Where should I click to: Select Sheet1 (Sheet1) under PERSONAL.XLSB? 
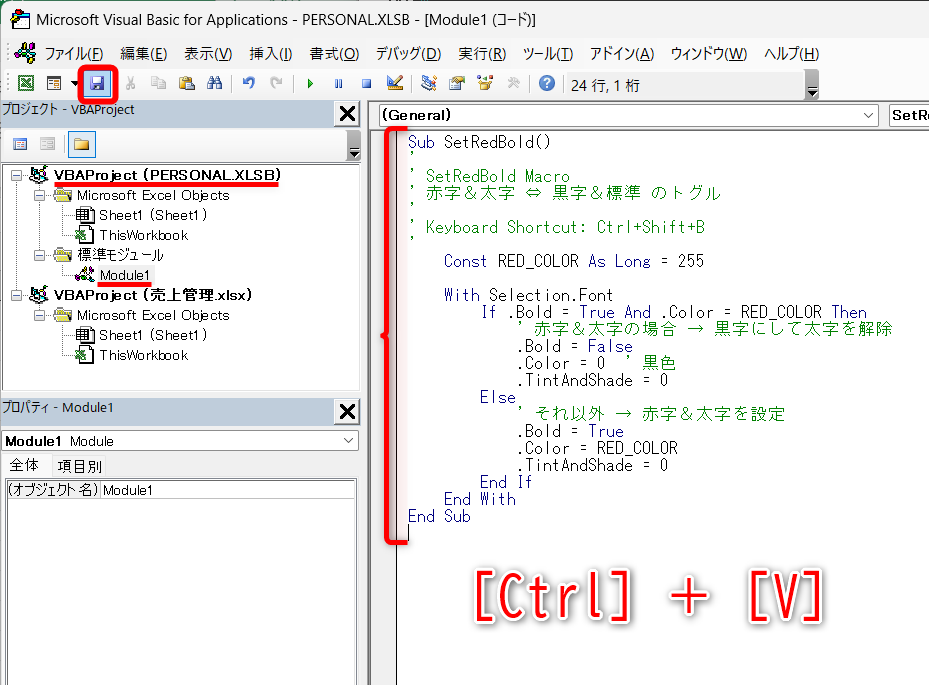(x=153, y=215)
